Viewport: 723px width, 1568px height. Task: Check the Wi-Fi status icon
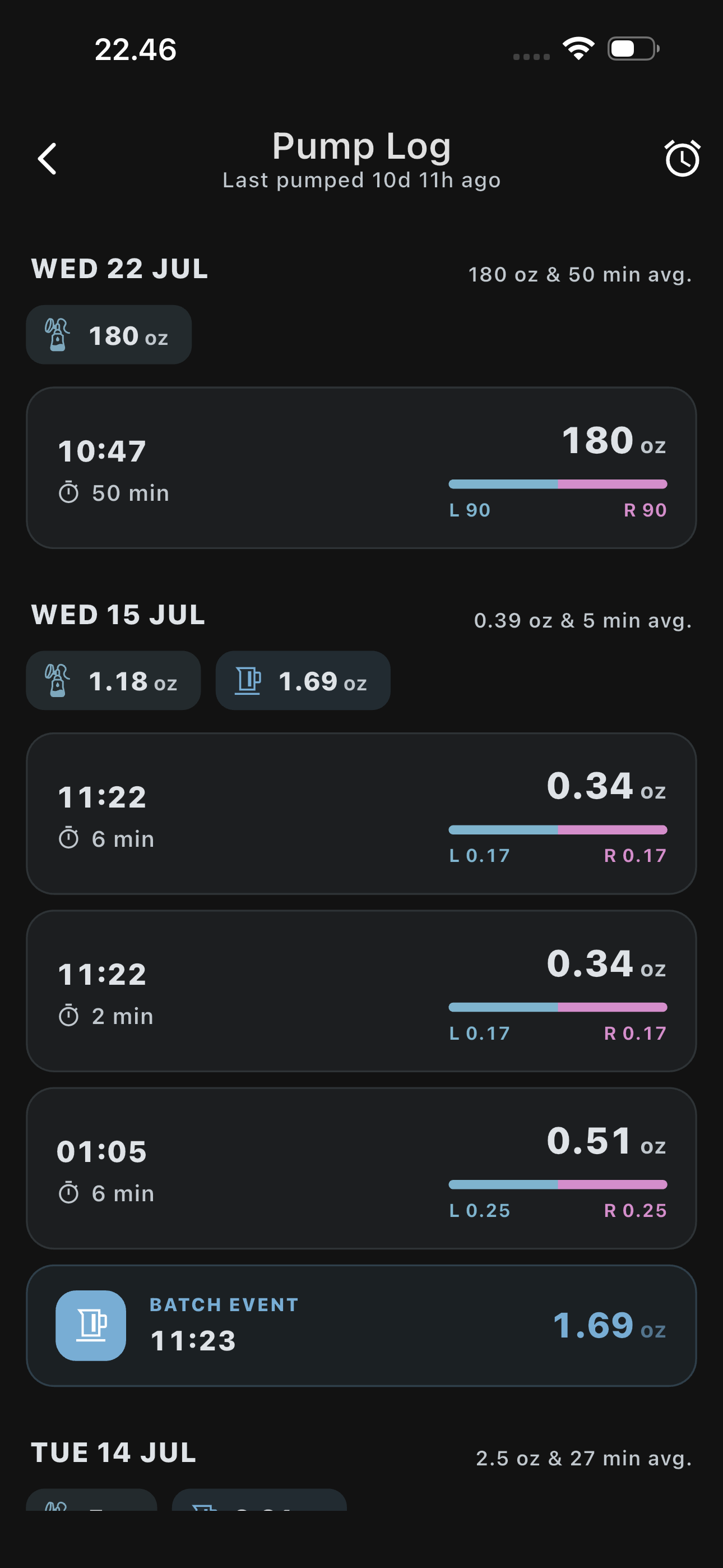578,48
